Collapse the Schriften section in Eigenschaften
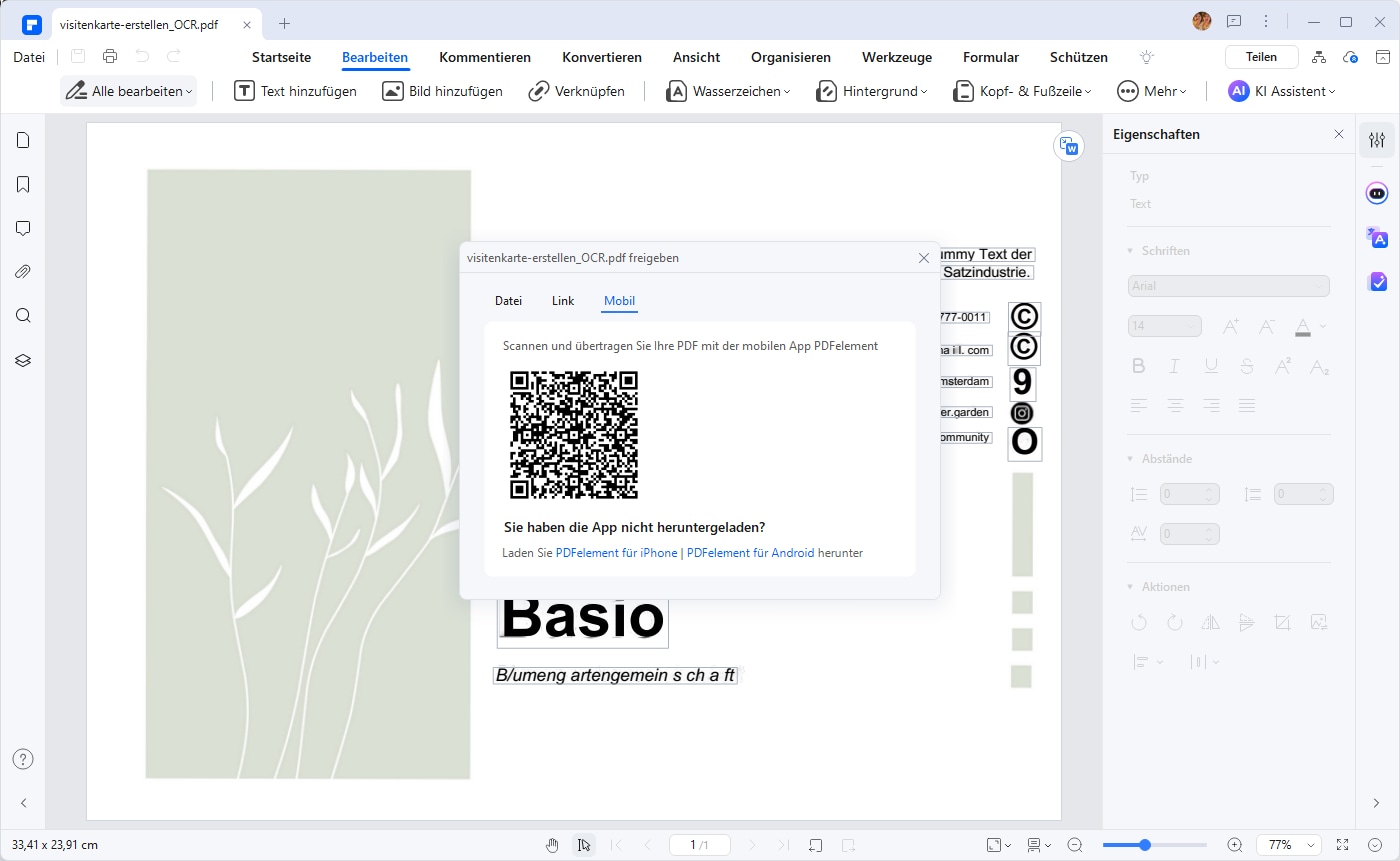Screen dimensions: 1400x861 tap(1130, 251)
